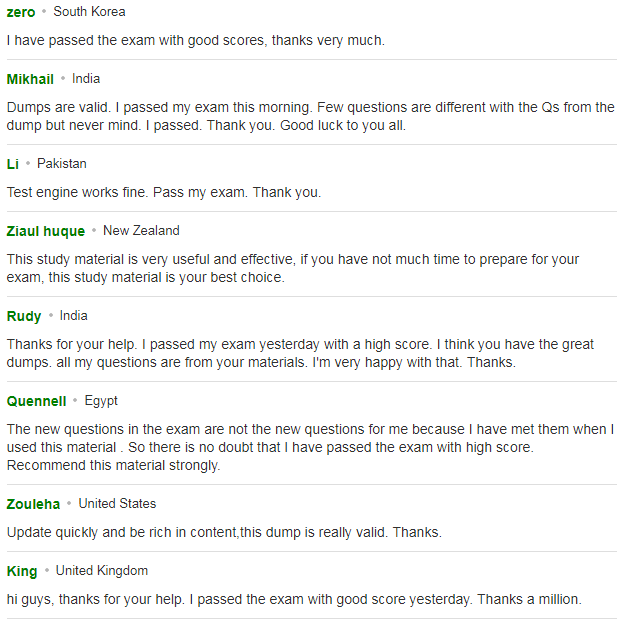Click United States label beside Zouleha
This screenshot has width=623, height=624.
(x=117, y=503)
